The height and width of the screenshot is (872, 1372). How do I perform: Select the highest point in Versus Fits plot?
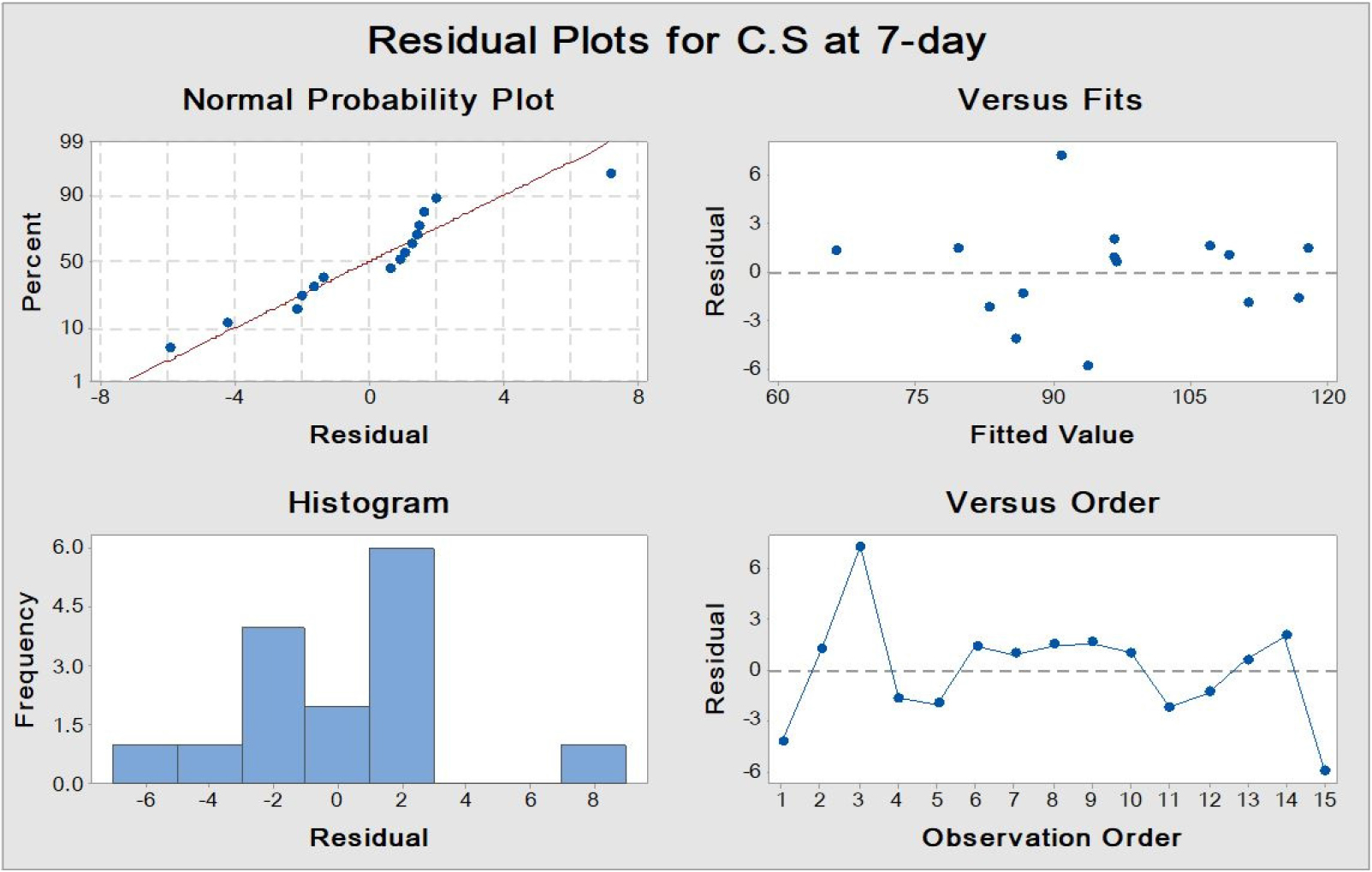click(1061, 156)
